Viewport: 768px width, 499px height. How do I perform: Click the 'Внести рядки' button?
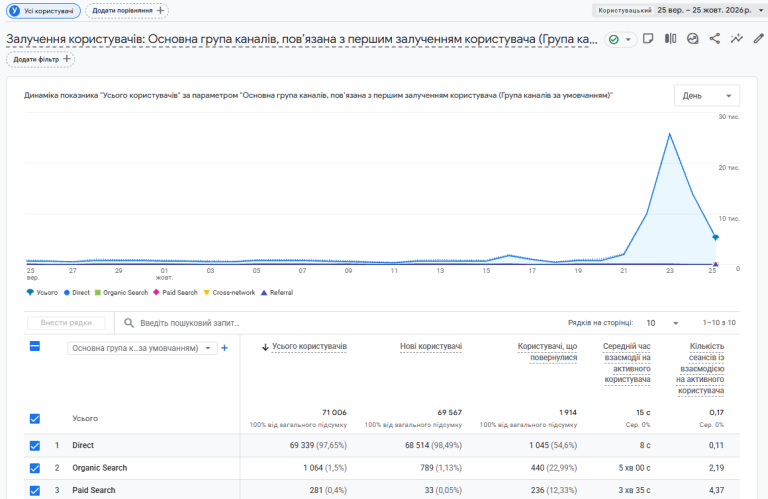point(66,323)
